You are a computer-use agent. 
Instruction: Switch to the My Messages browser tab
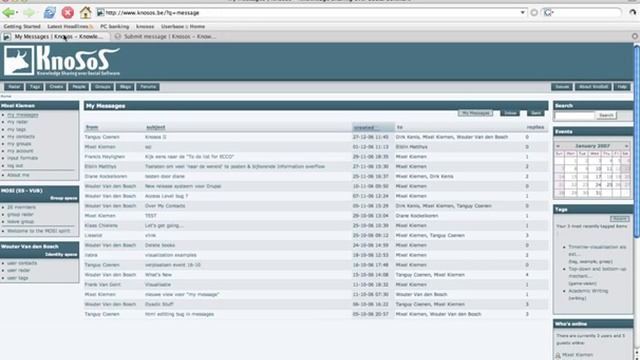tap(55, 36)
